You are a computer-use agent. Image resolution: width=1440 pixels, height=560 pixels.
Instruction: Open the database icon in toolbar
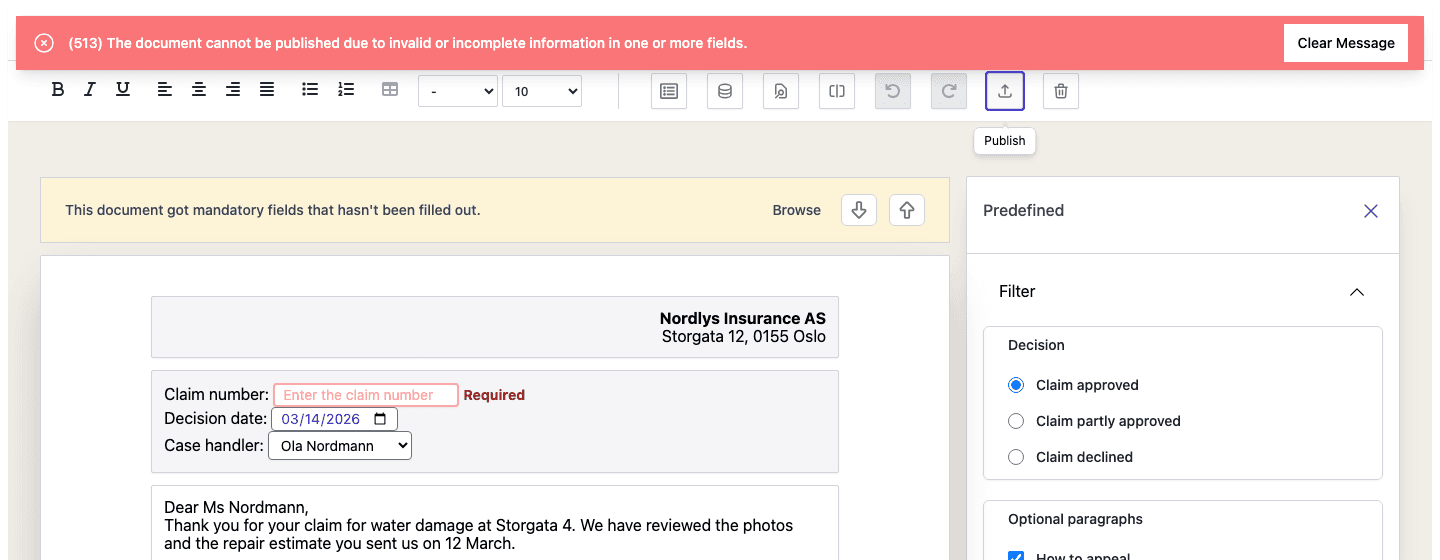pos(725,91)
